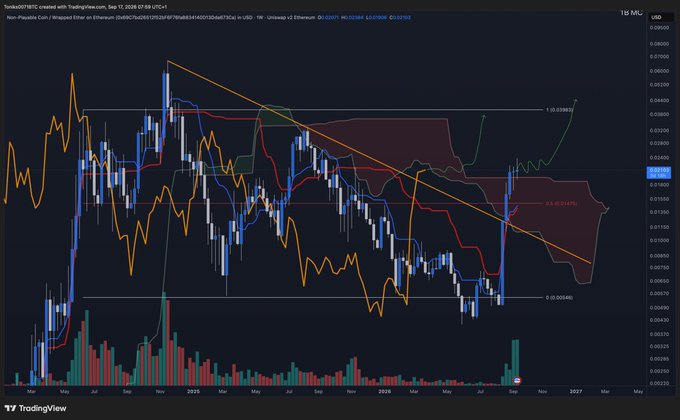
Task: Click the 0.01000 price axis value
Action: [x=659, y=240]
